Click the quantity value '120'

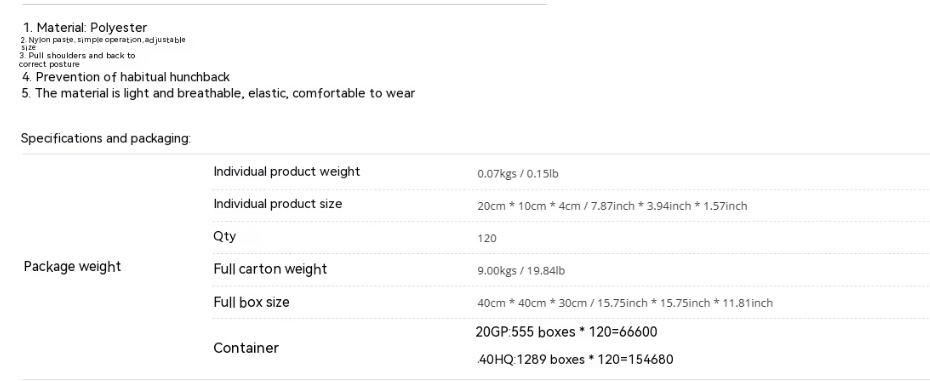pos(486,238)
